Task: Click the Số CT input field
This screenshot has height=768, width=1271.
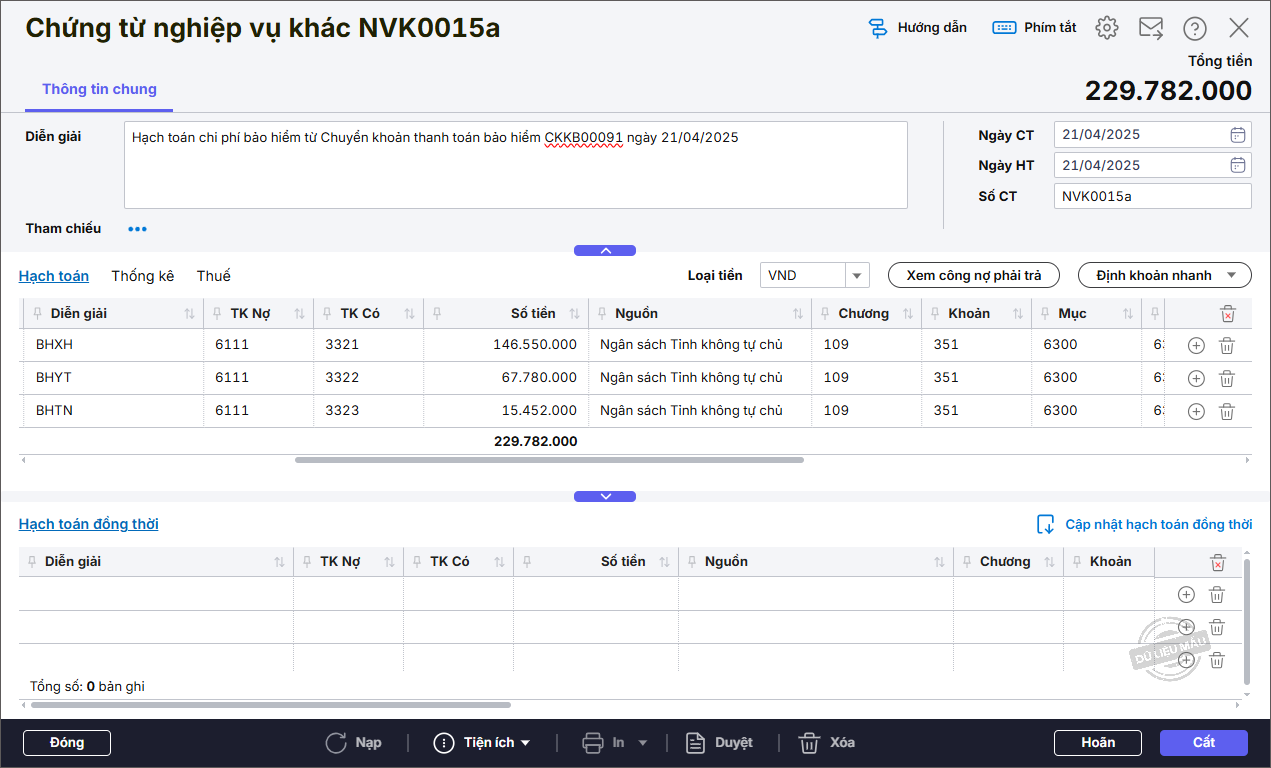Action: (1151, 197)
